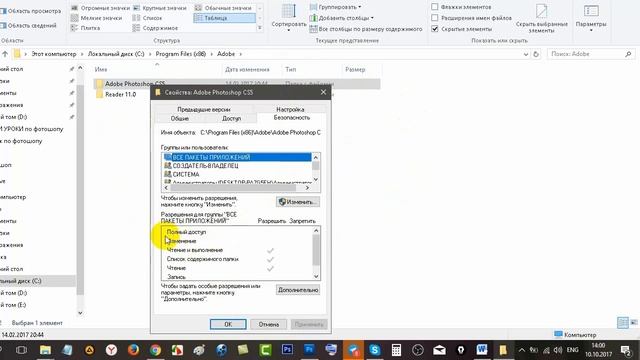The height and width of the screenshot is (360, 640).
Task: Enable Флажки элементов checkbox
Action: click(x=435, y=7)
